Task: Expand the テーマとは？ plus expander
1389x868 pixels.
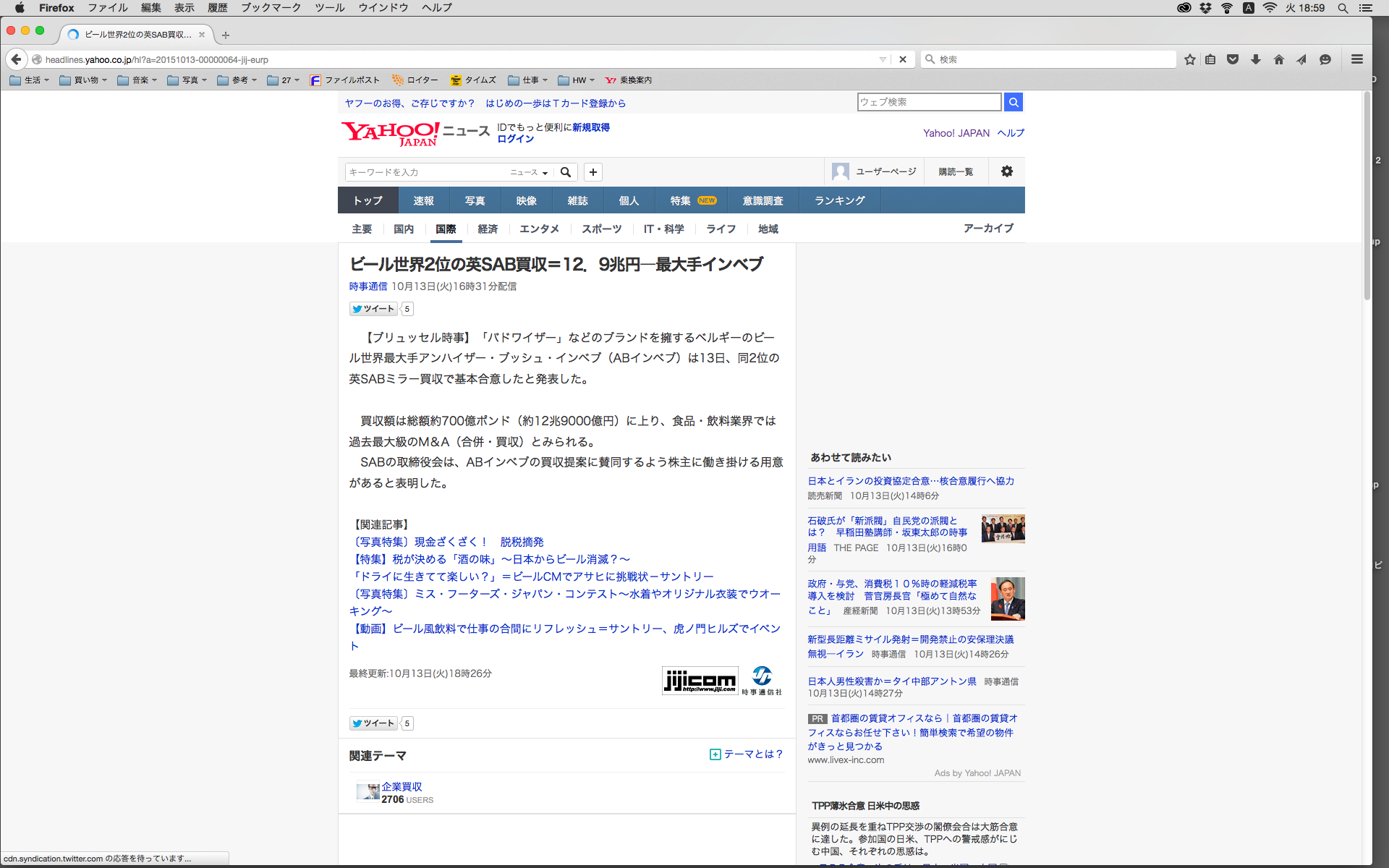Action: [715, 754]
